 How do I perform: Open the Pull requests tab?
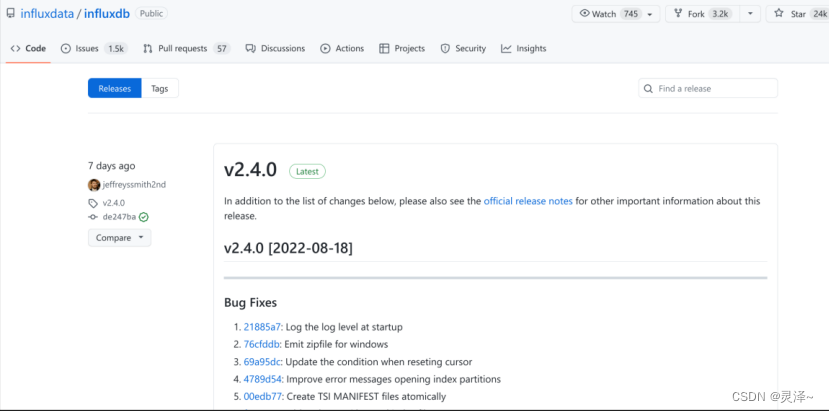click(187, 48)
